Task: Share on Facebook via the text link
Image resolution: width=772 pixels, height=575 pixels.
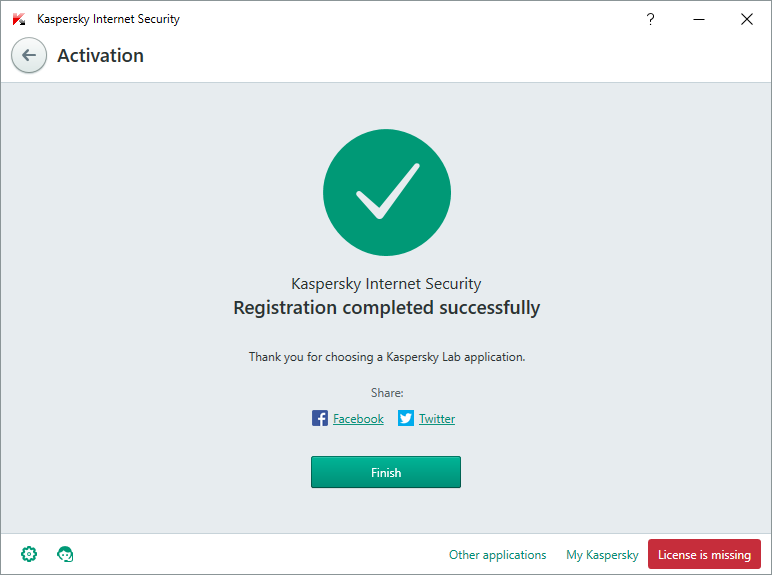Action: point(358,419)
